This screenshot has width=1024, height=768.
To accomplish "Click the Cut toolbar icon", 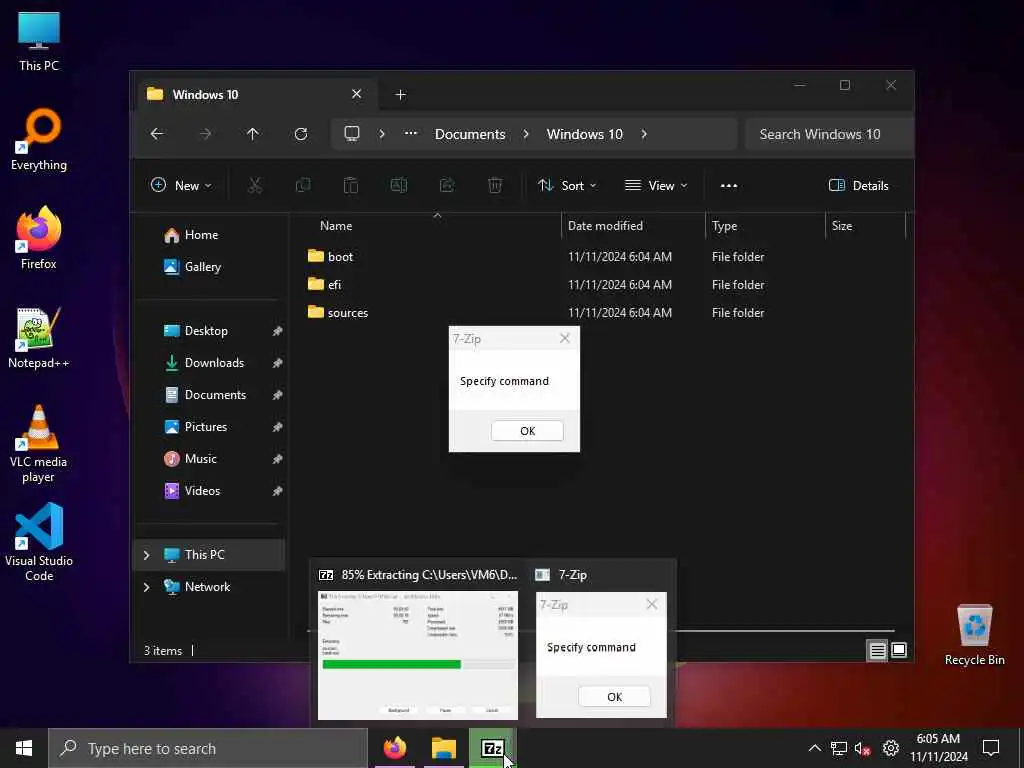I will [255, 185].
